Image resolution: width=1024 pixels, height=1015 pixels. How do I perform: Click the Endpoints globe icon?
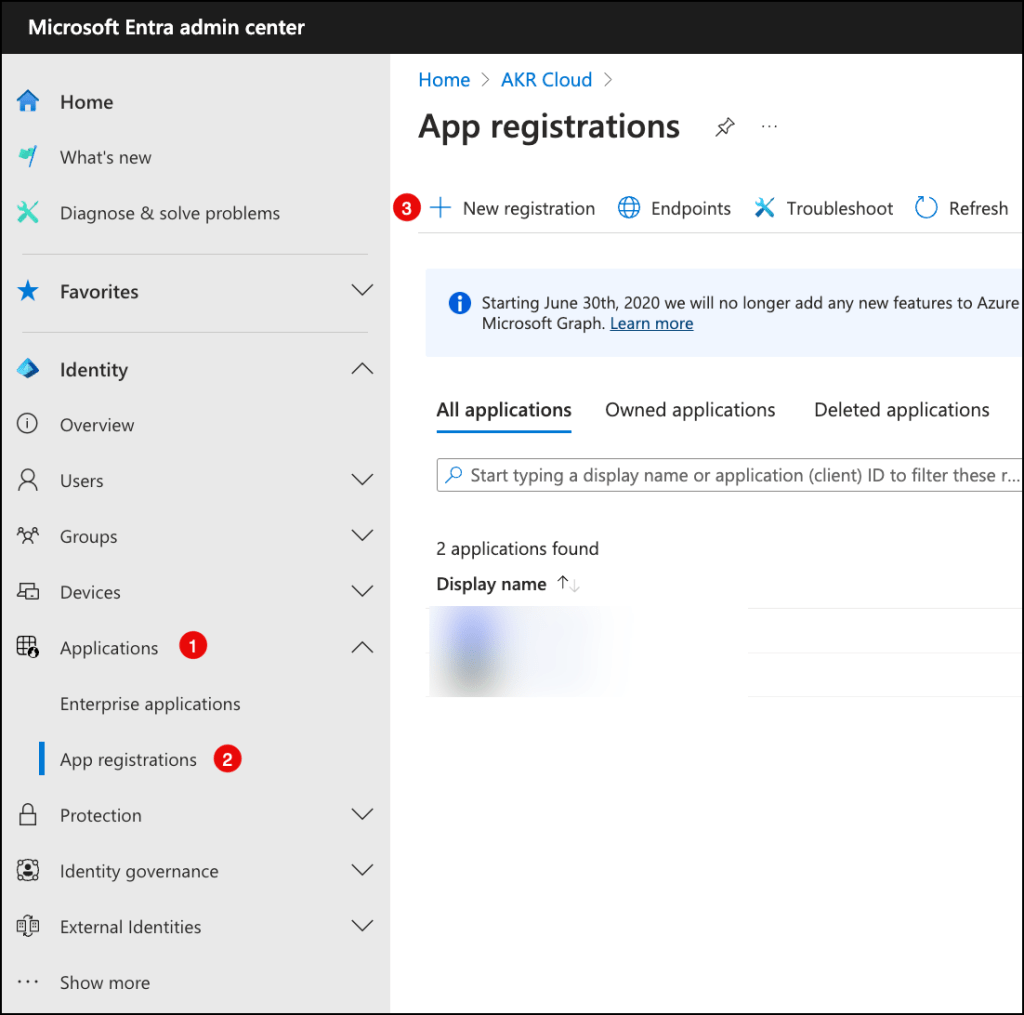[x=629, y=208]
